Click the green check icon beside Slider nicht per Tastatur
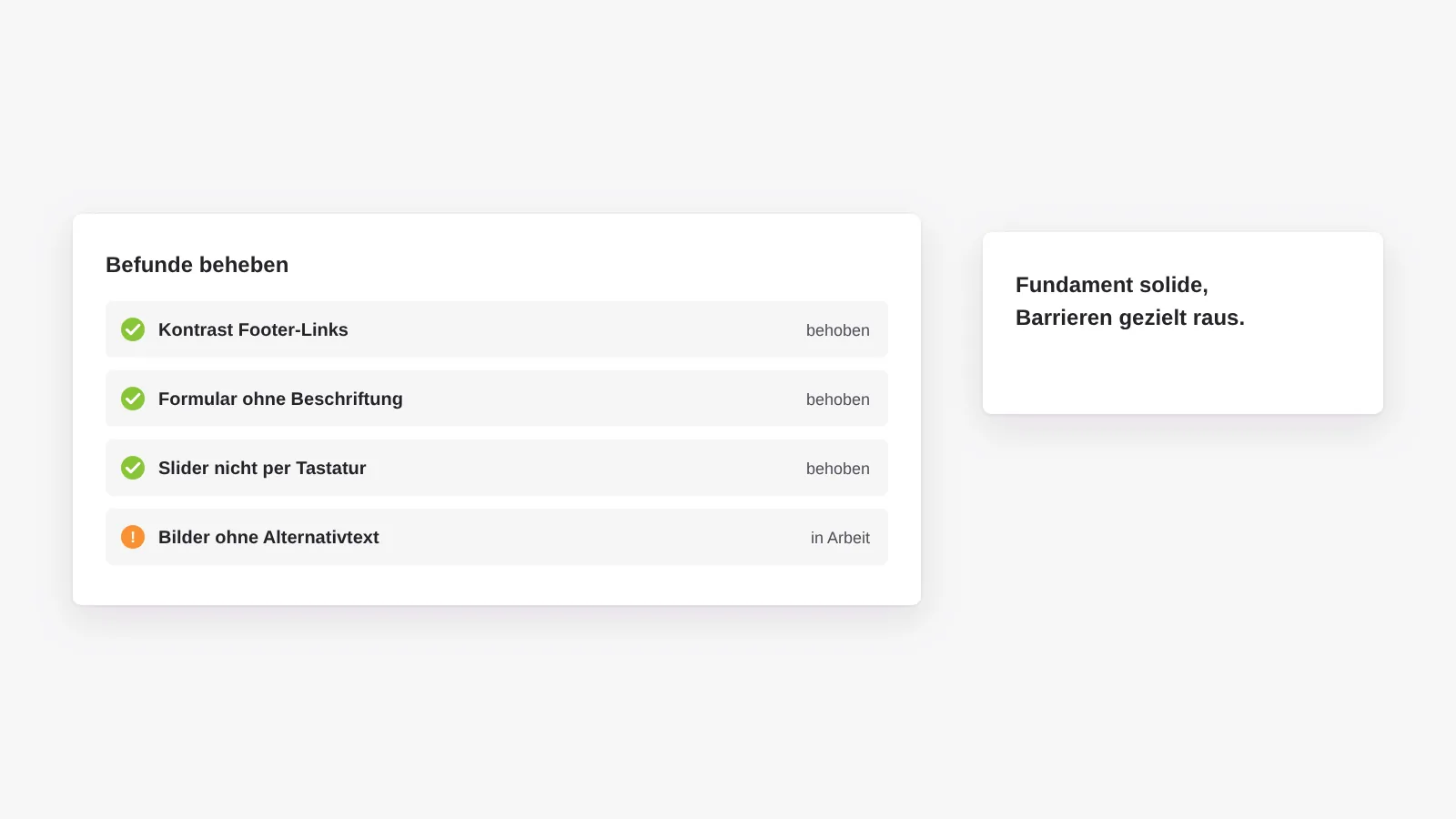 (x=133, y=468)
